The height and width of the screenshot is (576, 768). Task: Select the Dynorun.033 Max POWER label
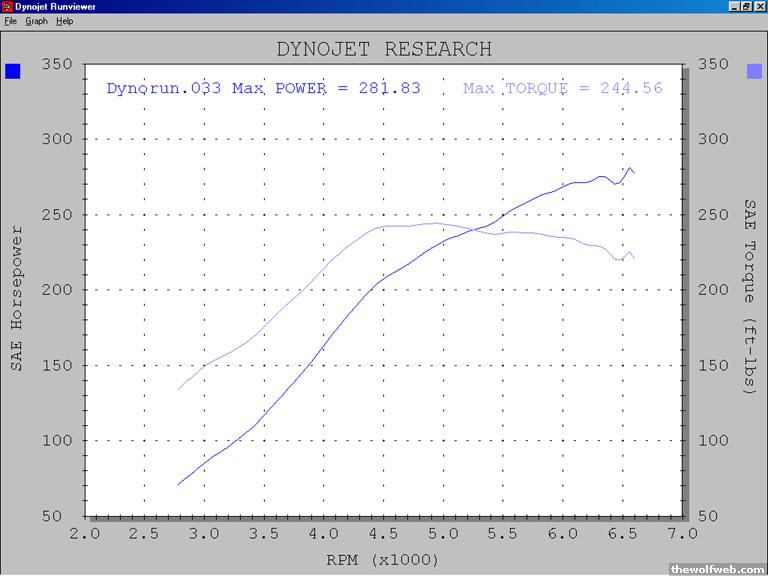[263, 88]
